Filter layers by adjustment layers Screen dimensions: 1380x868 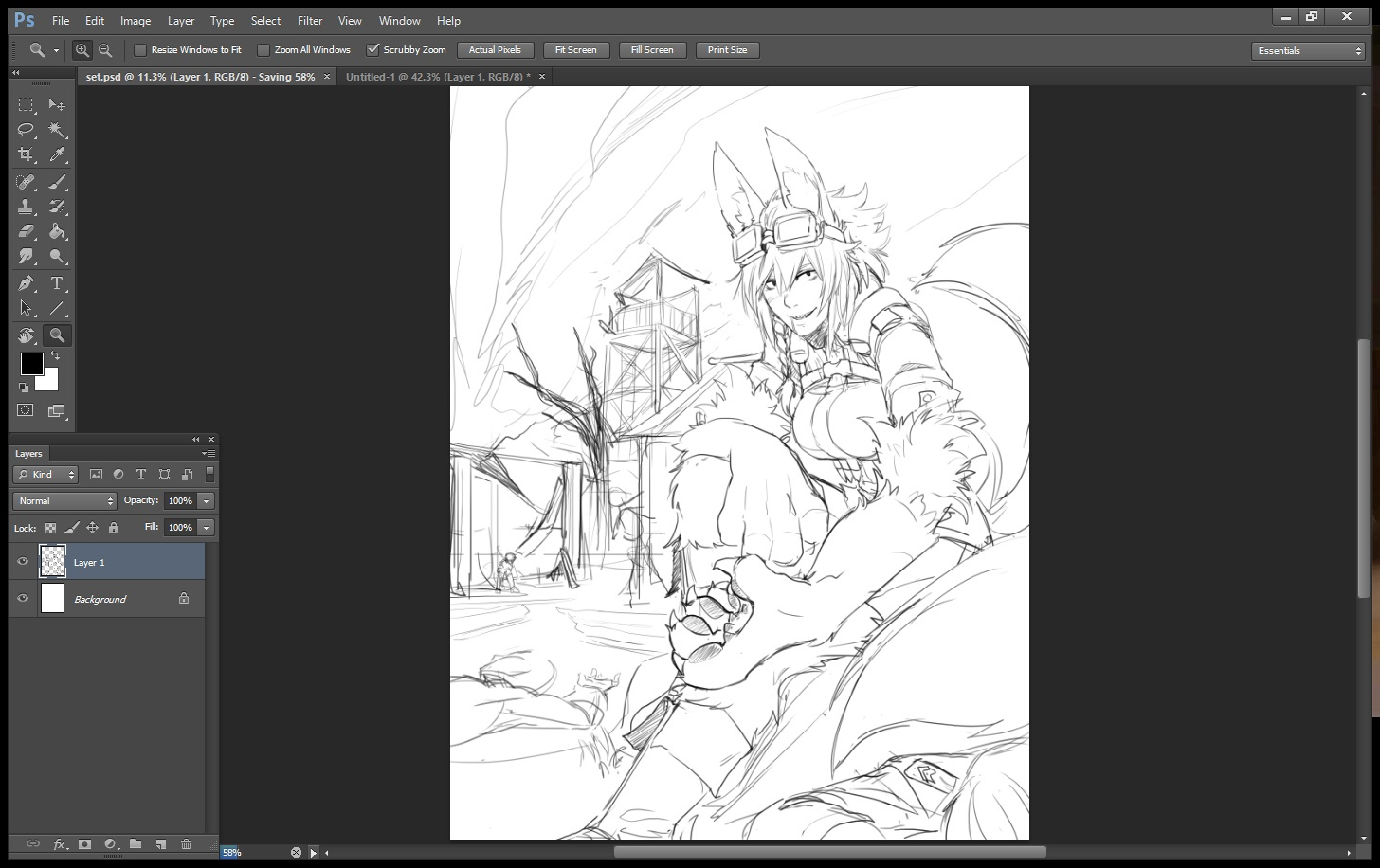pyautogui.click(x=118, y=475)
